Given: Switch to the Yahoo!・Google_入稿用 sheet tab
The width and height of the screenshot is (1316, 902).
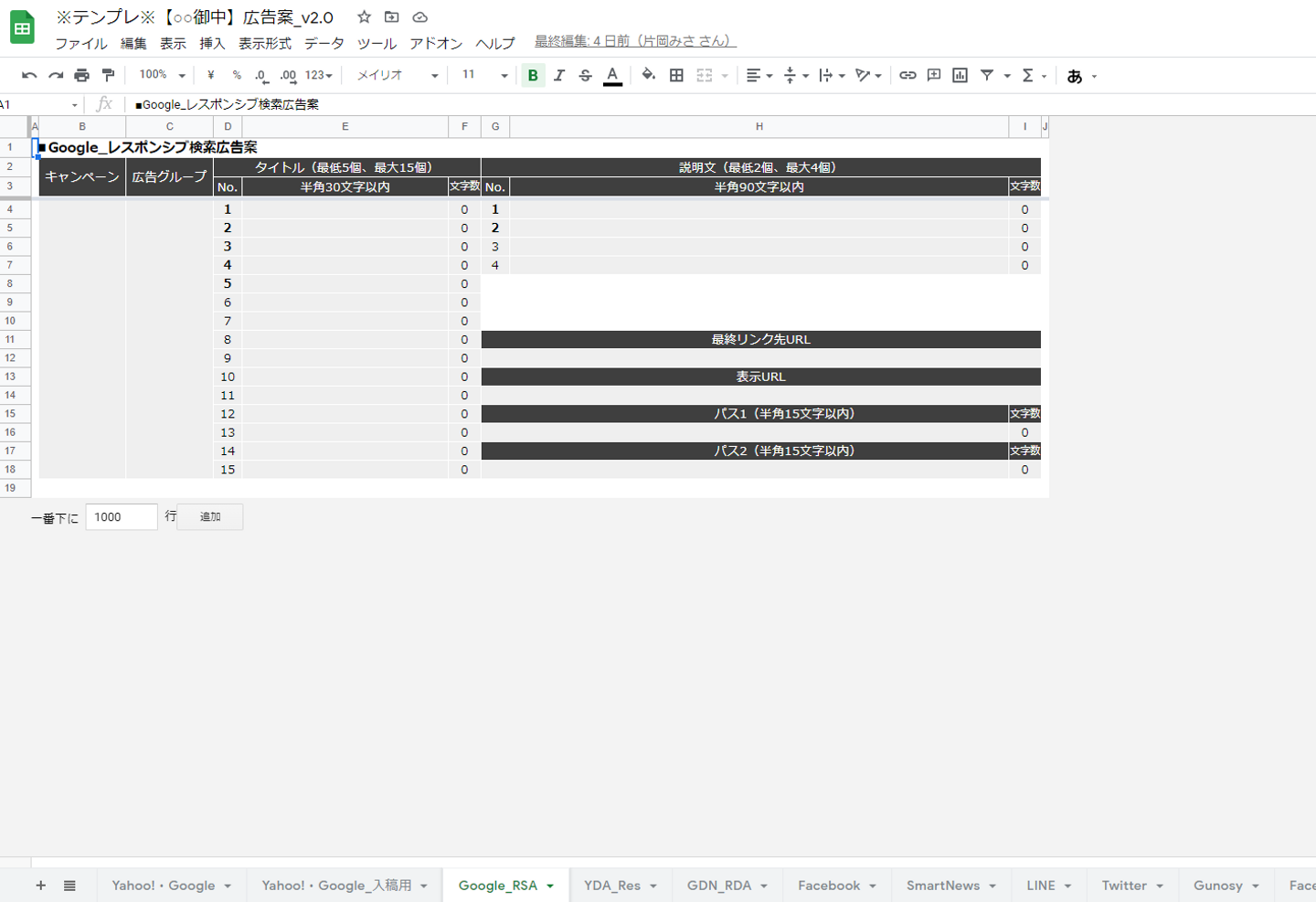Looking at the screenshot, I should coord(345,886).
